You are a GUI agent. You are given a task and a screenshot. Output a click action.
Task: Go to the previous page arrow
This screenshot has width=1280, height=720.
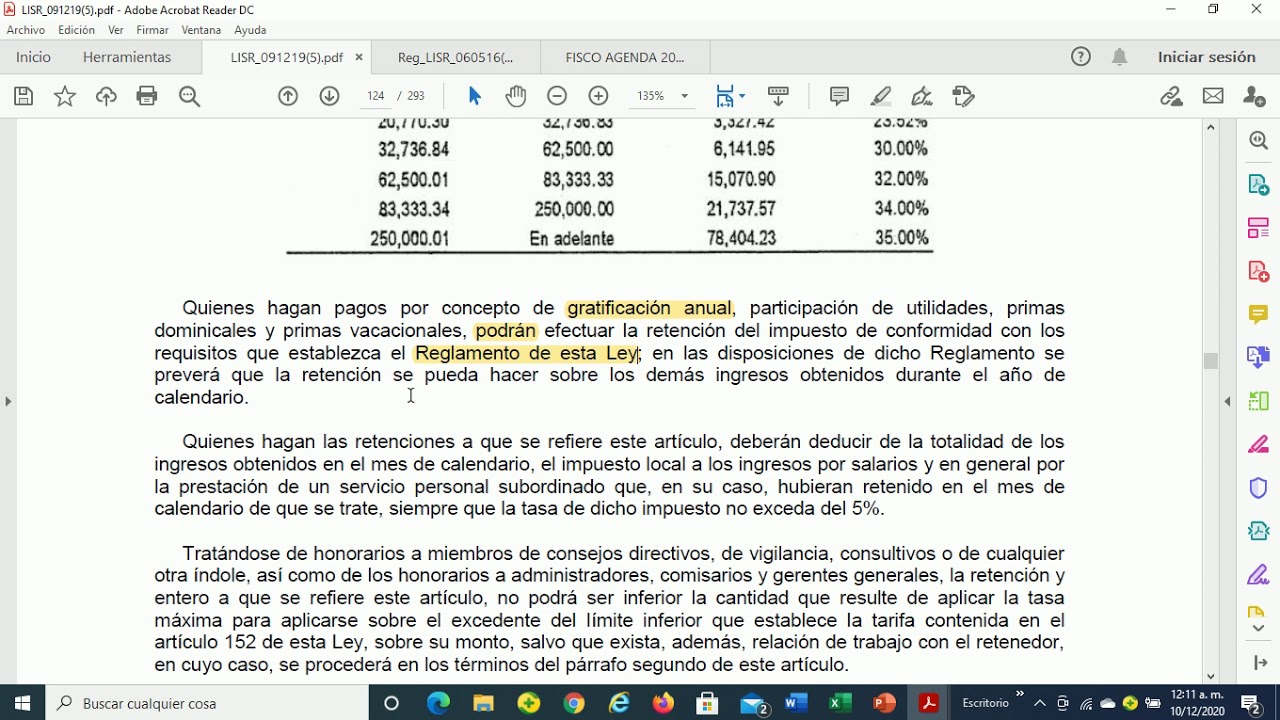pos(288,96)
